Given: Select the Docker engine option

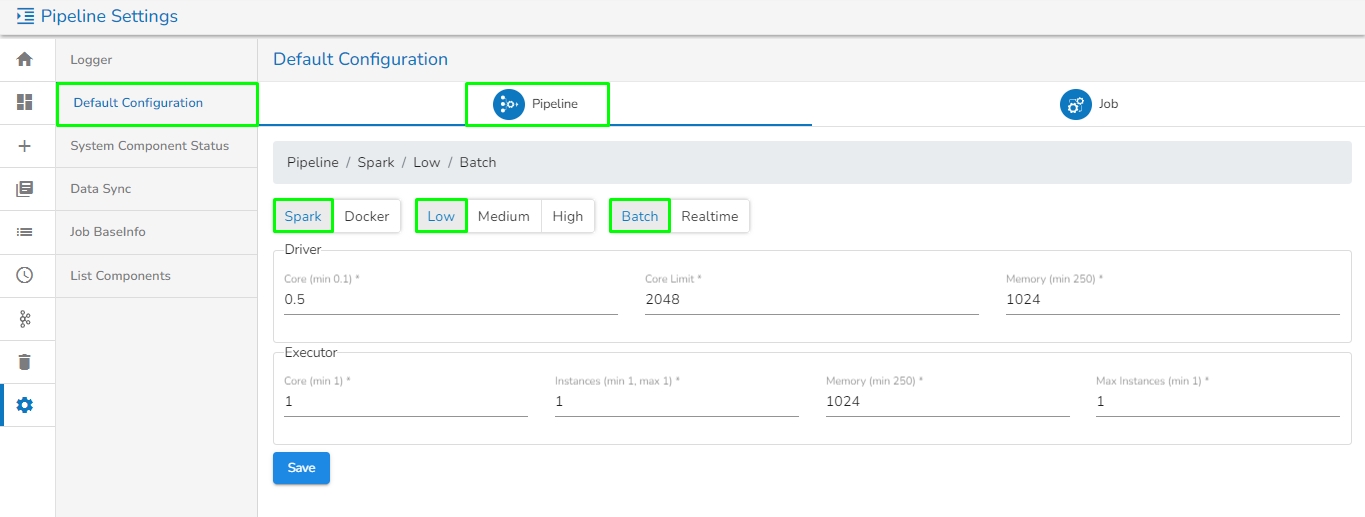Looking at the screenshot, I should [x=366, y=216].
